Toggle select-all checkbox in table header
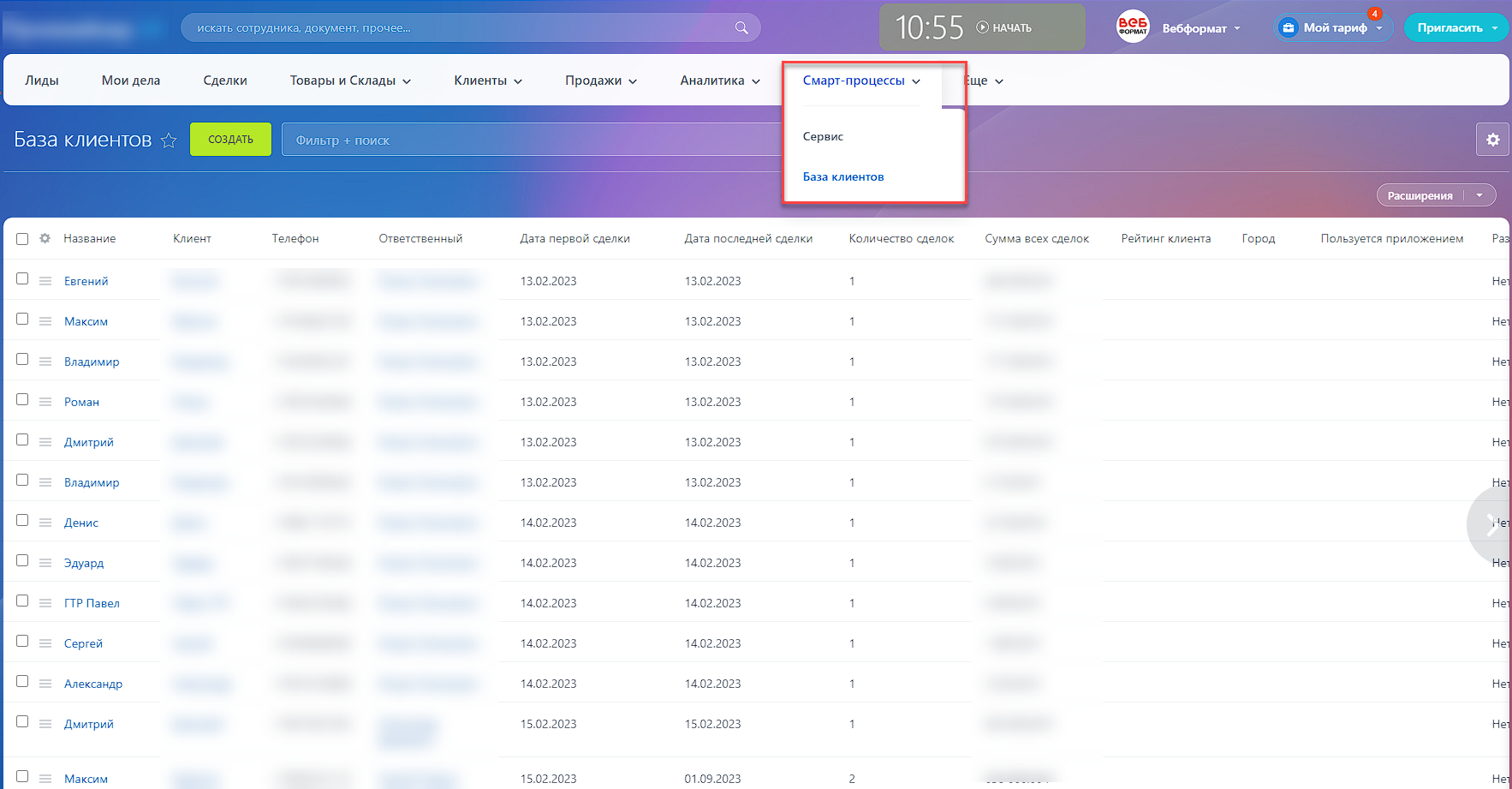 [22, 239]
